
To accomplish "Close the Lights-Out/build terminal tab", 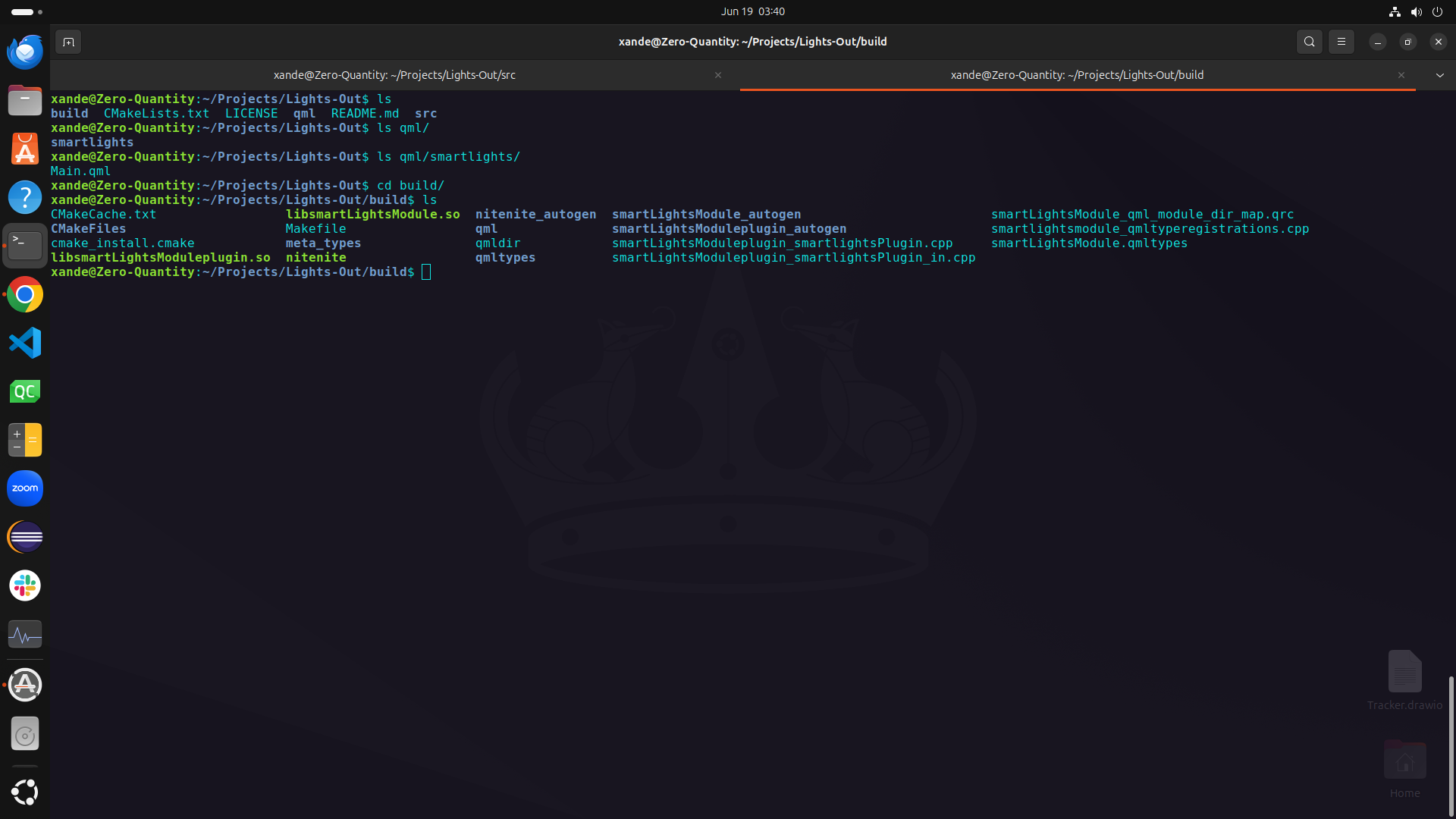I will tap(1401, 75).
